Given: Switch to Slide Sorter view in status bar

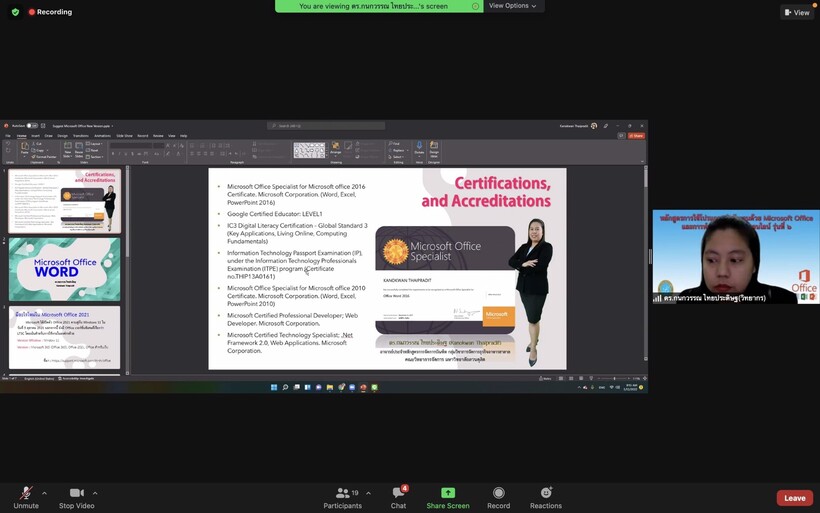Looking at the screenshot, I should [571, 379].
